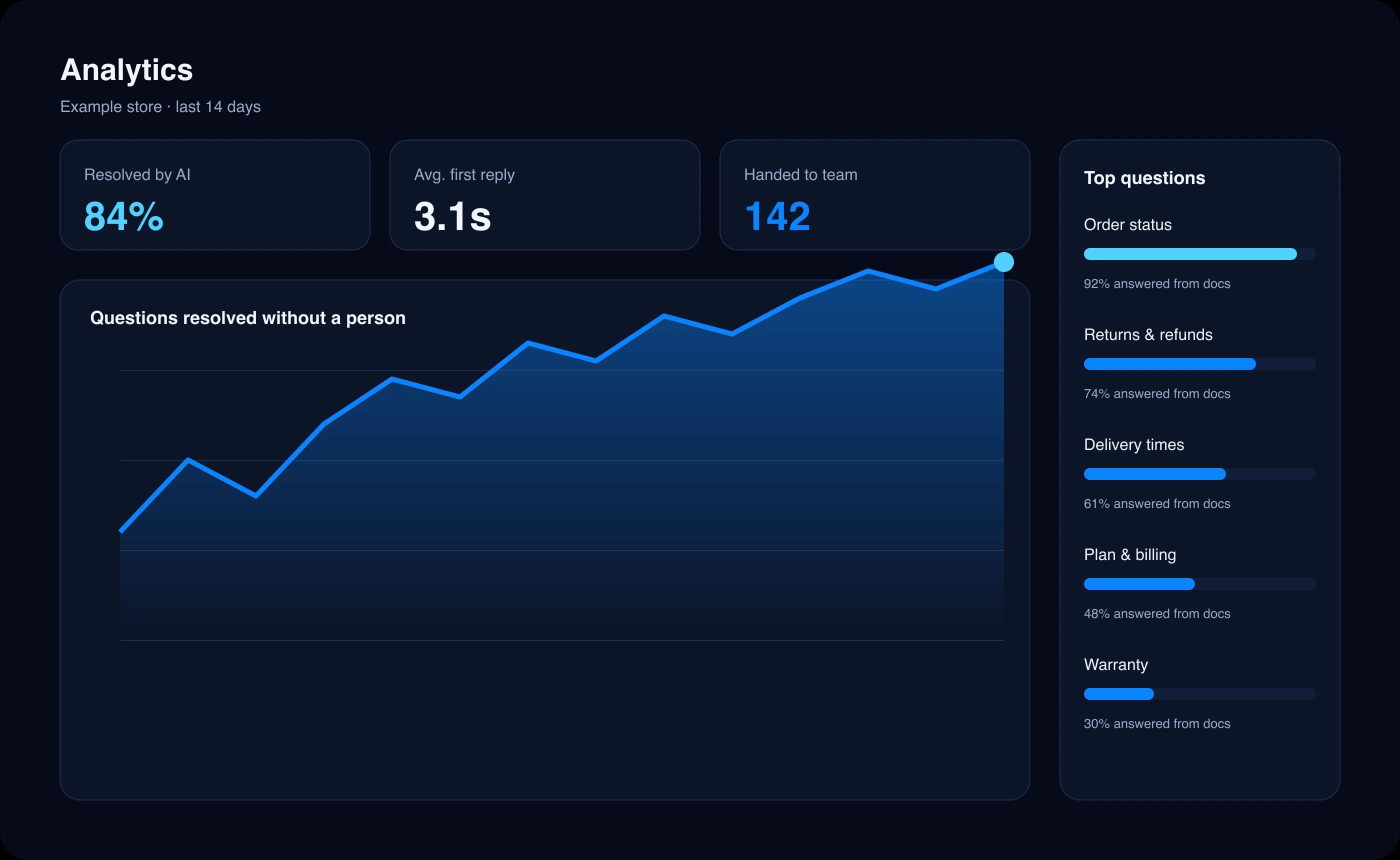Viewport: 1400px width, 860px height.
Task: Click the Top questions heading
Action: (1144, 178)
